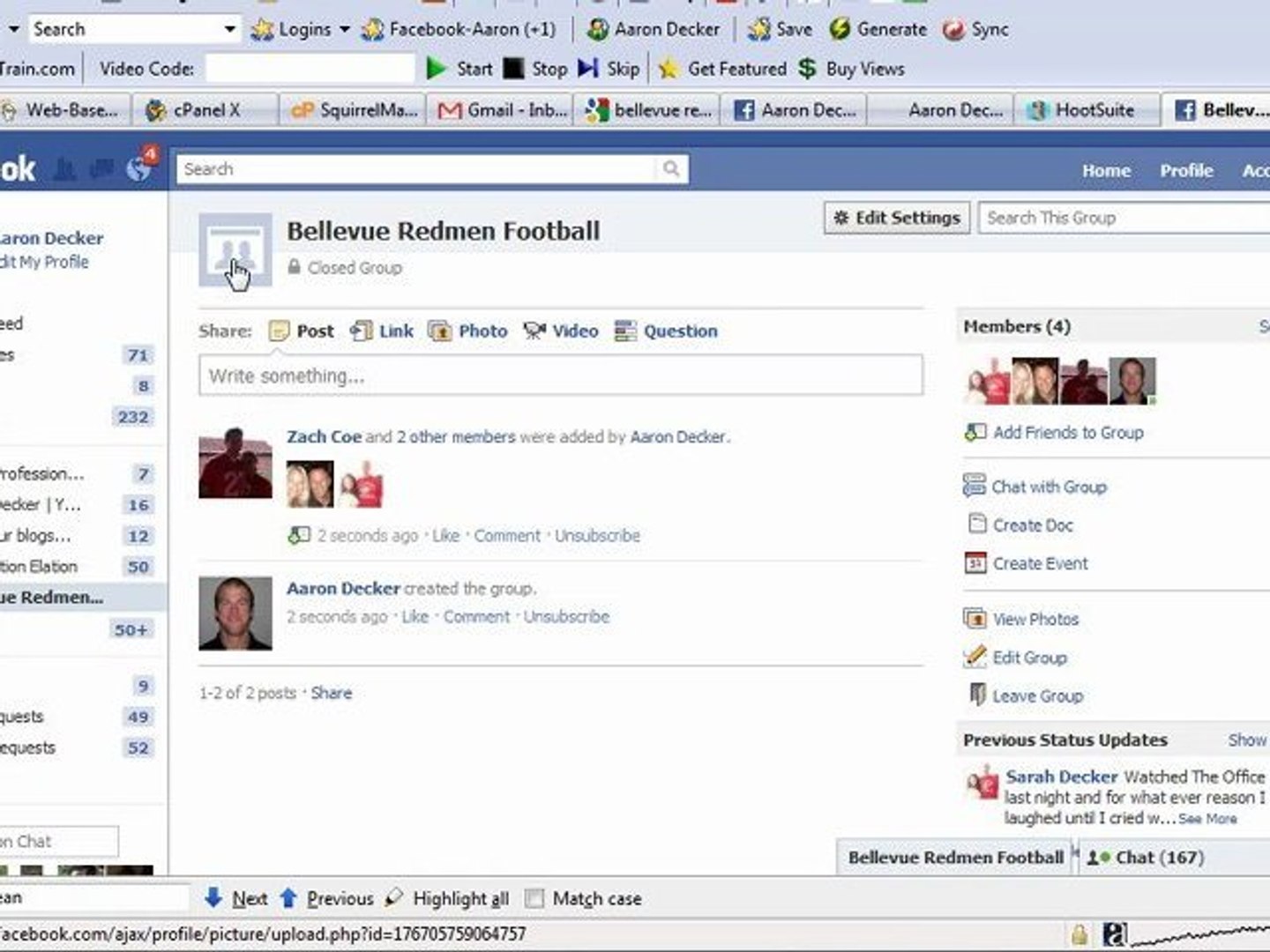
Task: Click the Zach Coe name link
Action: 324,436
